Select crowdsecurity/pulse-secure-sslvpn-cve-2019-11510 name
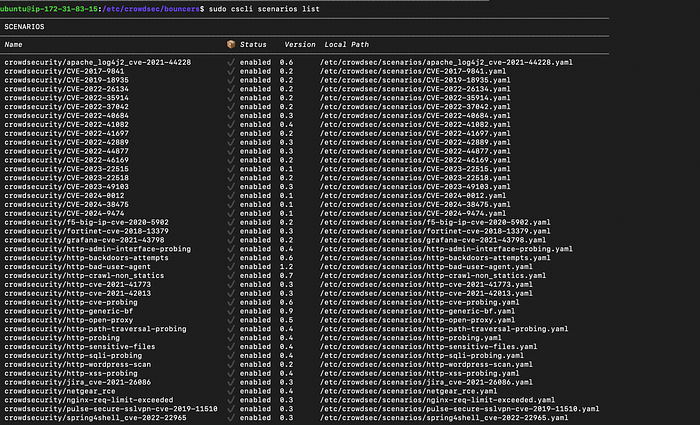Image resolution: width=700 pixels, height=425 pixels. pos(111,409)
